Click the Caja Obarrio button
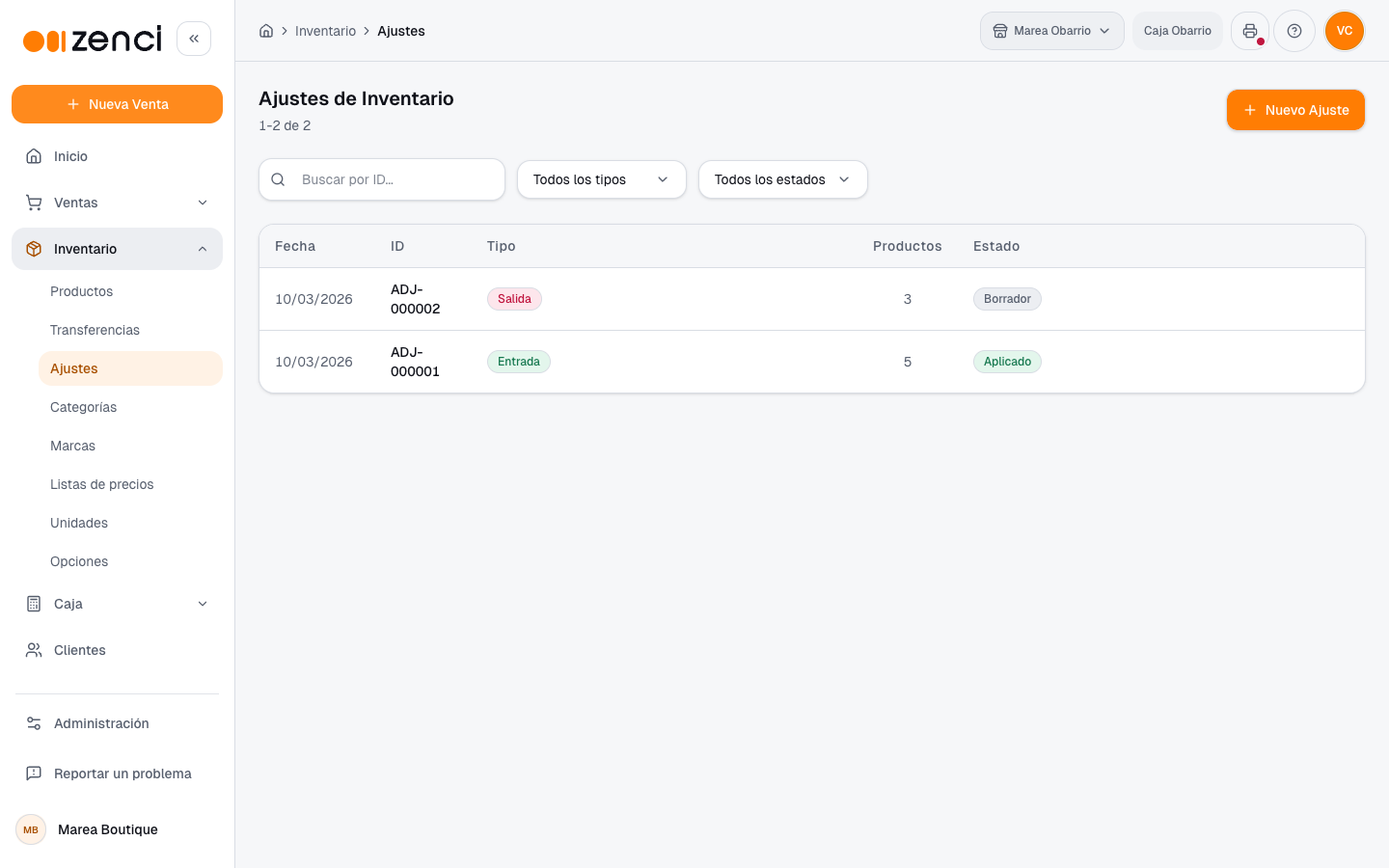The height and width of the screenshot is (868, 1389). [1178, 31]
